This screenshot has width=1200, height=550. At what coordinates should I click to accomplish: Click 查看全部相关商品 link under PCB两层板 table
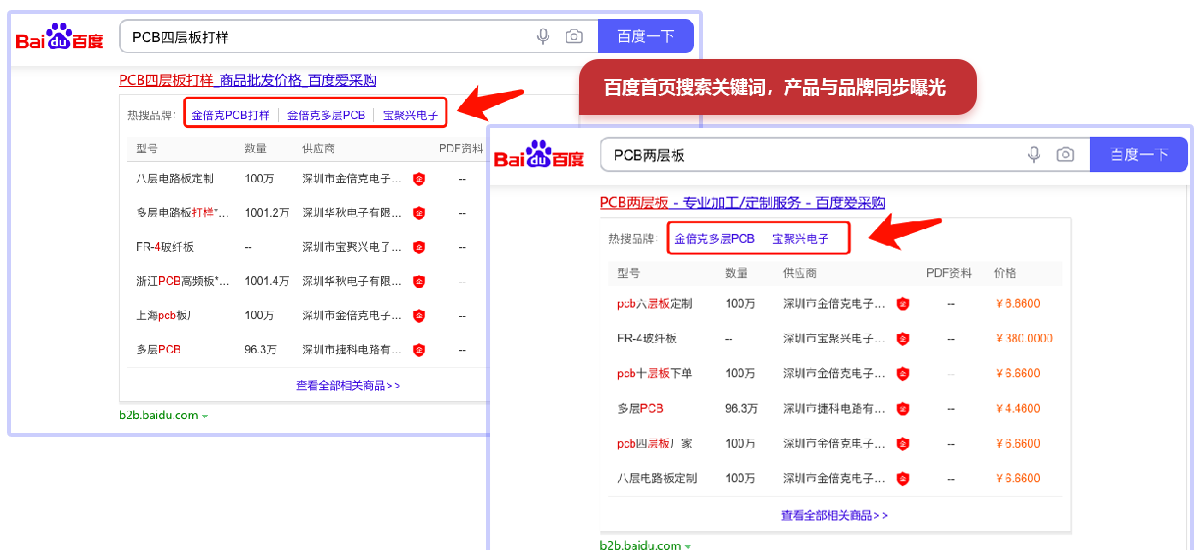point(834,516)
